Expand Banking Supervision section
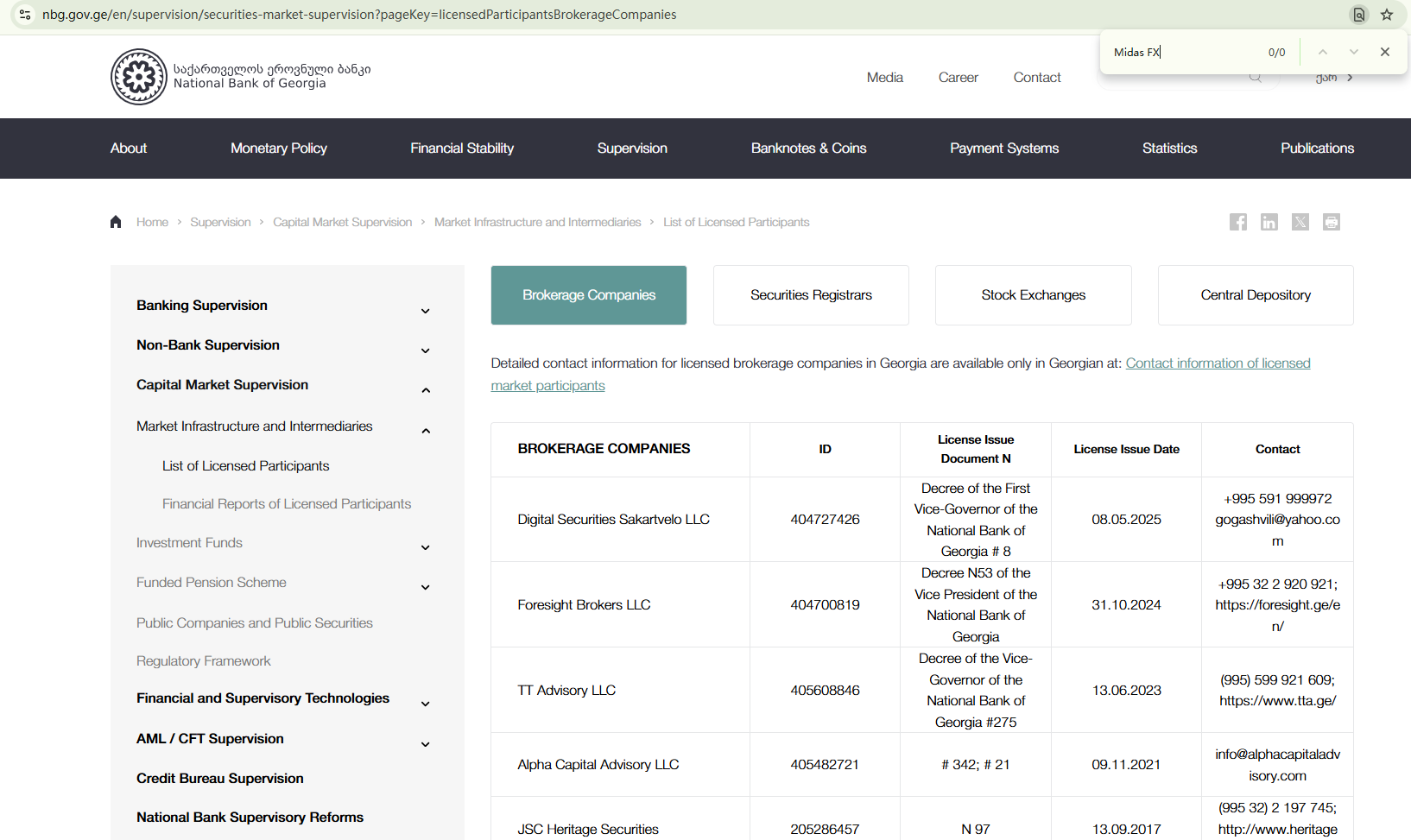Screen dimensions: 1411x840 coord(425,311)
